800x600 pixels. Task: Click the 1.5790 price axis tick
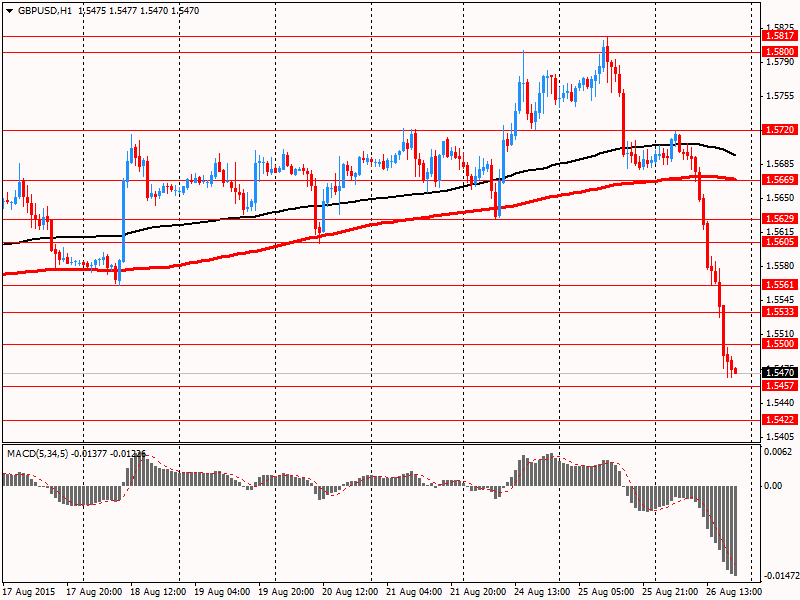[x=780, y=62]
